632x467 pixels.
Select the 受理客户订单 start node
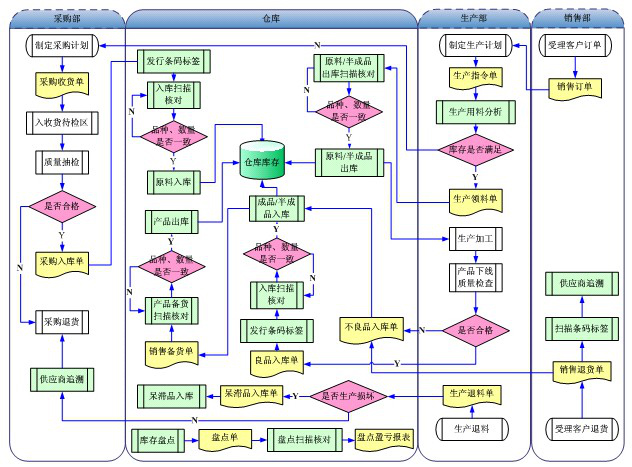pyautogui.click(x=575, y=45)
